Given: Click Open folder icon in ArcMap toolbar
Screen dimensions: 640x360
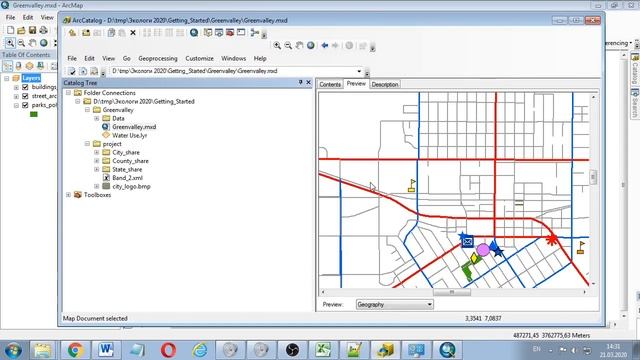Looking at the screenshot, I should point(21,30).
